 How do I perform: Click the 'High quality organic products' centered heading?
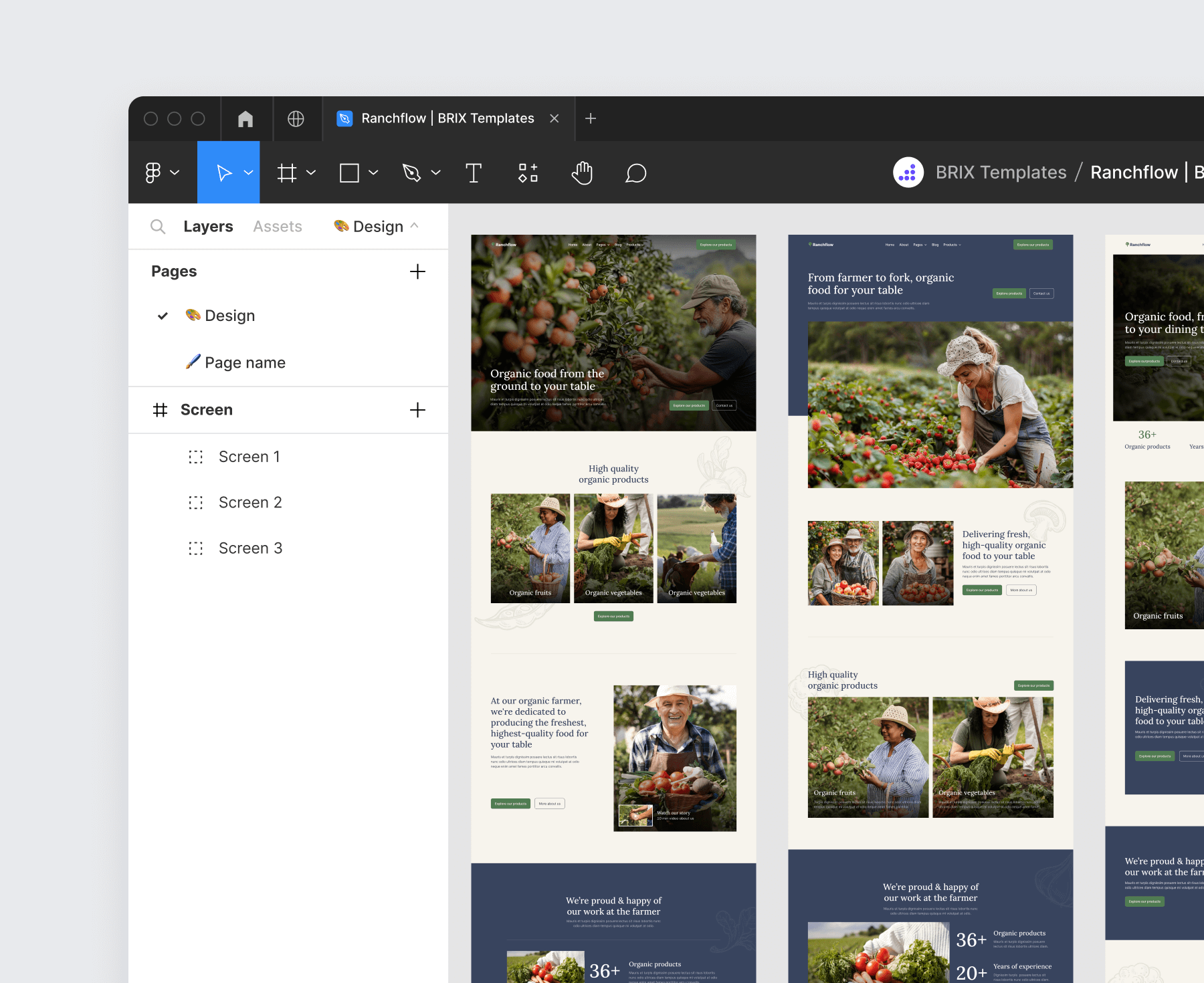[x=613, y=474]
